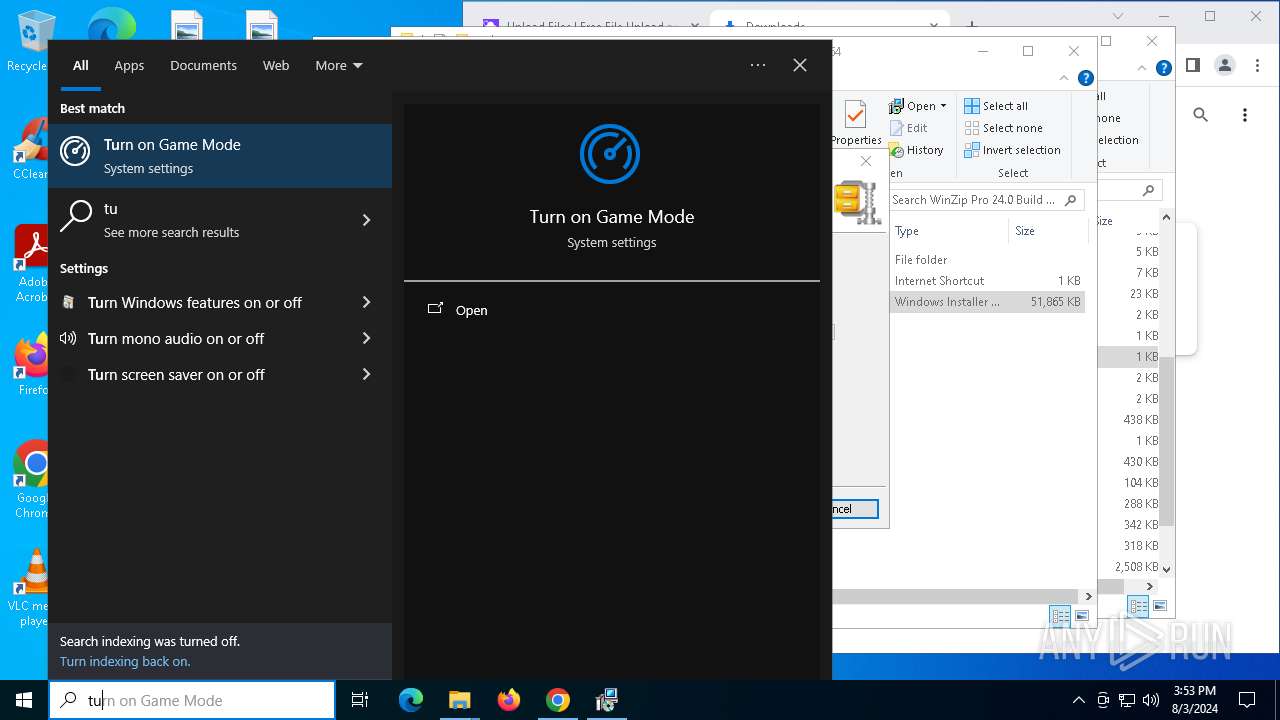
Task: Click the taskbar search text field
Action: pyautogui.click(x=192, y=700)
